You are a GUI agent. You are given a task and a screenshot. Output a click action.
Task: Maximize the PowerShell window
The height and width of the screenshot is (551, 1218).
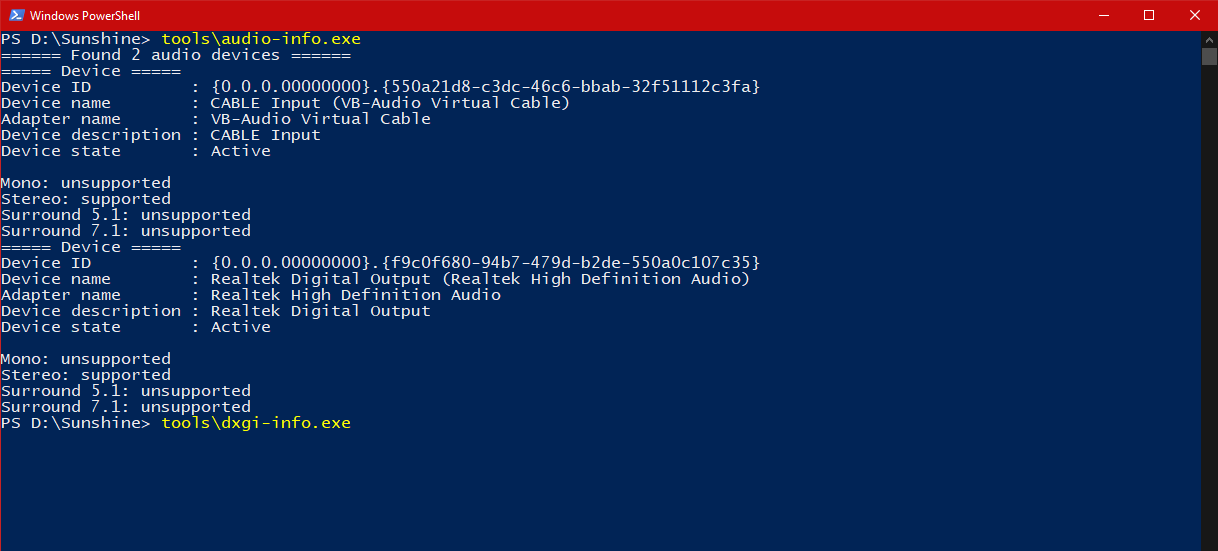pos(1149,15)
